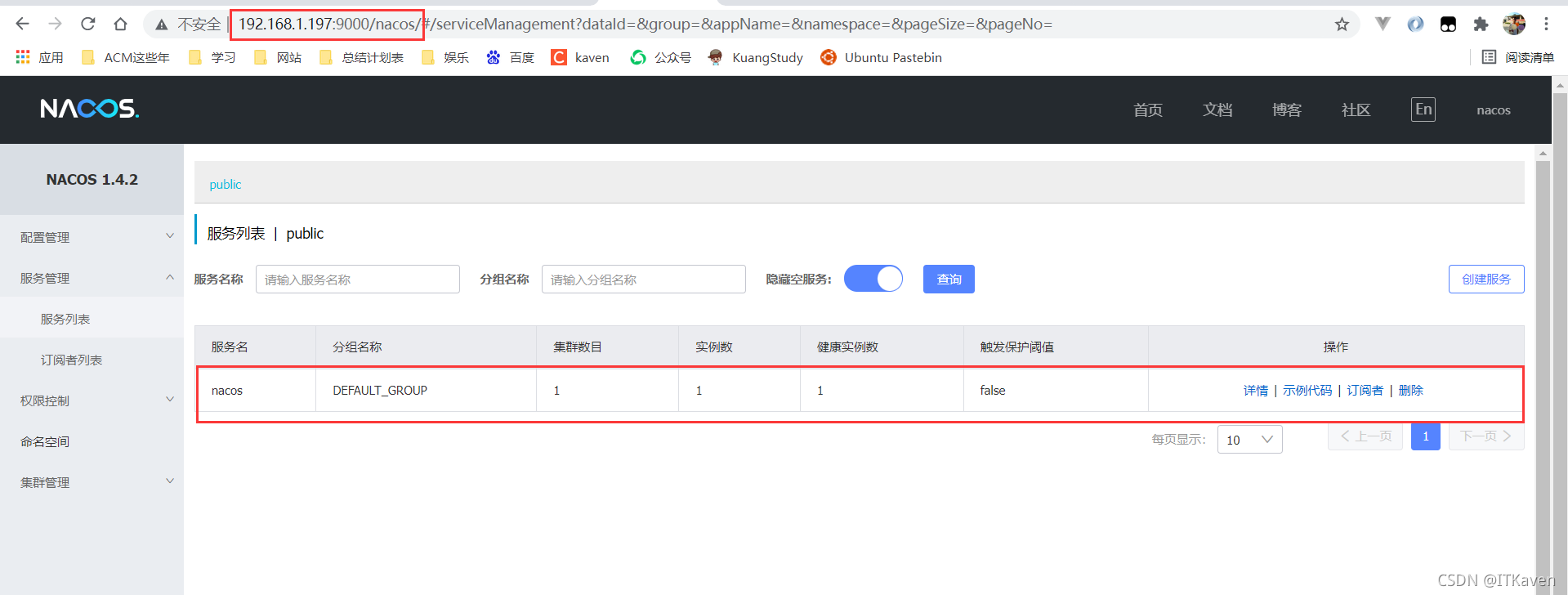Open the 娱乐 bookmark folder
Screen dimensions: 1568x595
[x=445, y=57]
